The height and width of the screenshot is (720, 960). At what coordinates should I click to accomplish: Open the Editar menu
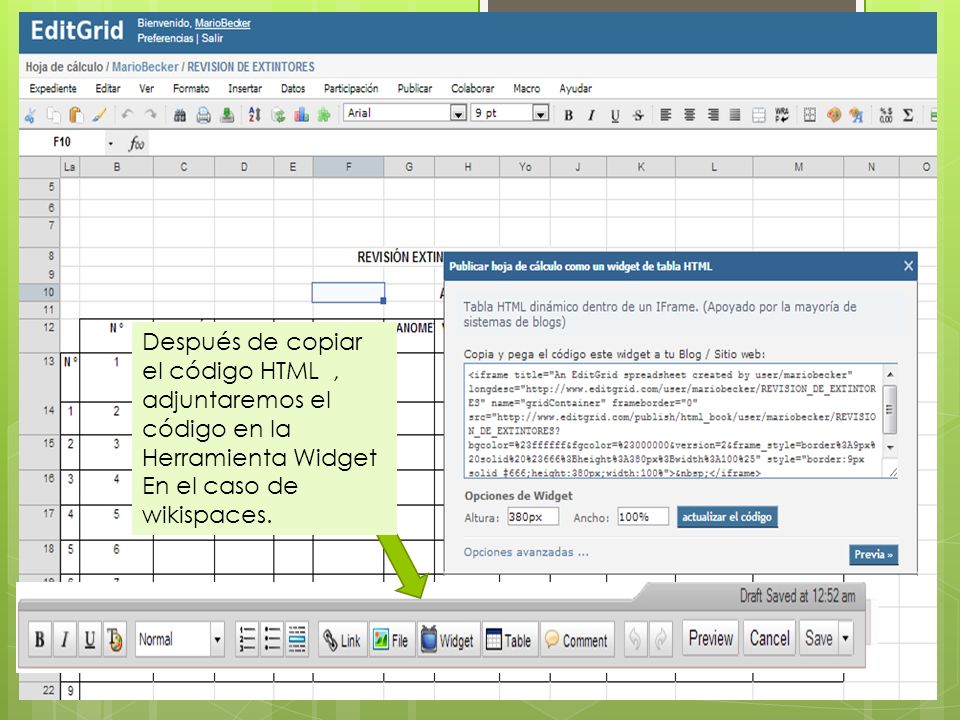[108, 88]
